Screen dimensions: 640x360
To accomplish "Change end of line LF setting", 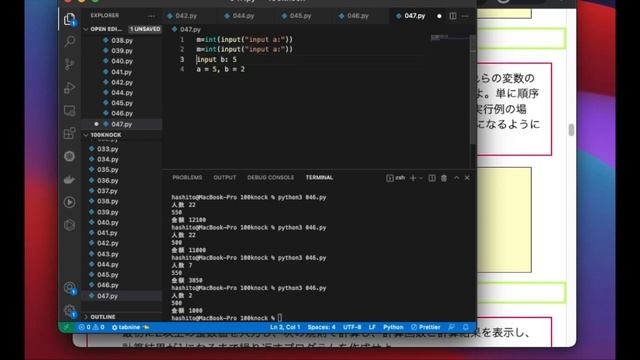I will [372, 327].
